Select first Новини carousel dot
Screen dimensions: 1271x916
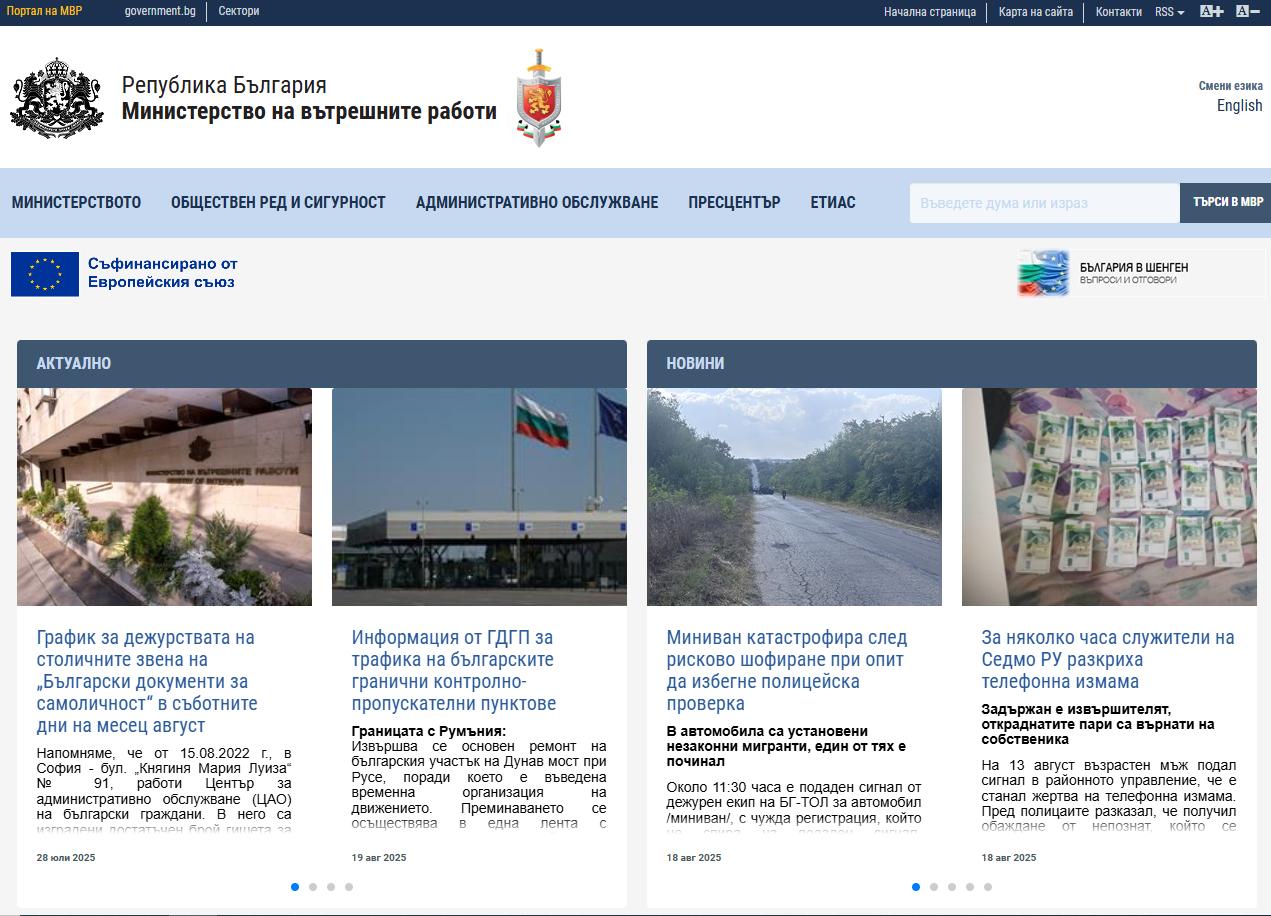[x=916, y=887]
